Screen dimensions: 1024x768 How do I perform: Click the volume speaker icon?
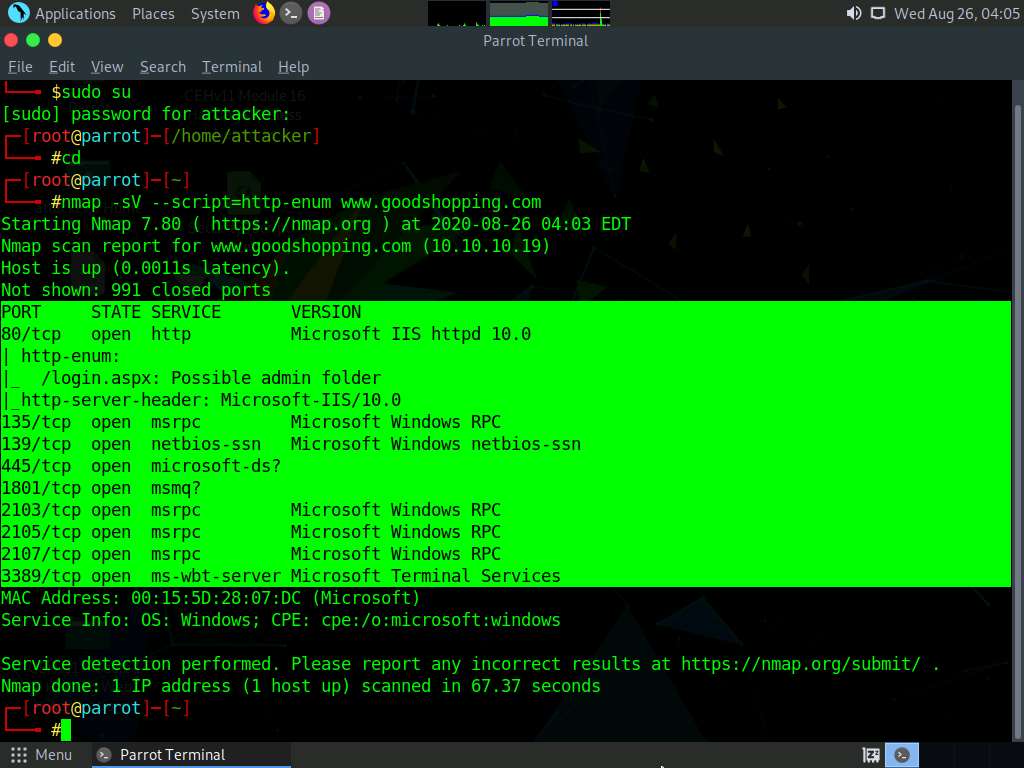click(x=854, y=13)
